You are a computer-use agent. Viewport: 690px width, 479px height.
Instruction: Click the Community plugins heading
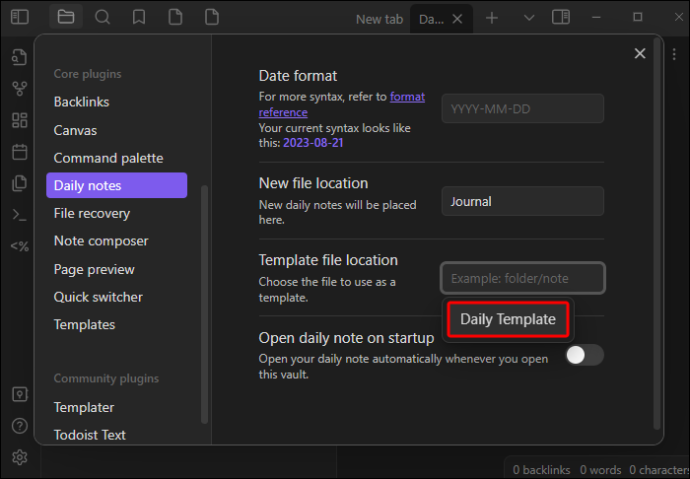pyautogui.click(x=106, y=379)
